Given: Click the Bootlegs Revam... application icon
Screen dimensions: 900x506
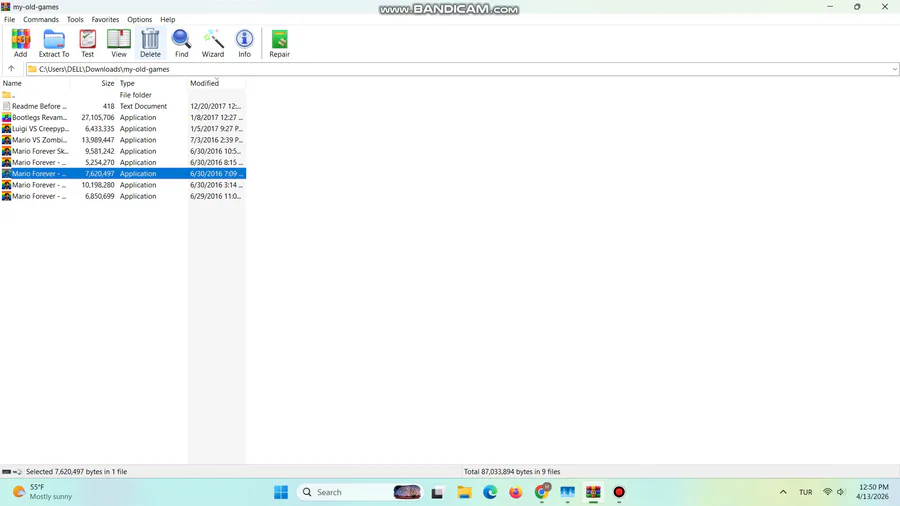Looking at the screenshot, I should click(x=6, y=118).
